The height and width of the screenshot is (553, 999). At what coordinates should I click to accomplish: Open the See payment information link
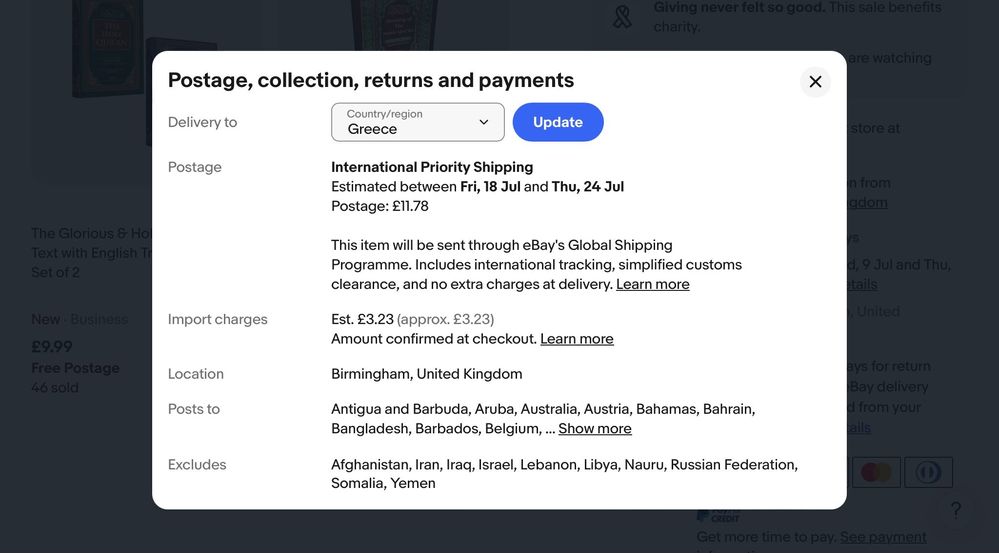point(883,537)
